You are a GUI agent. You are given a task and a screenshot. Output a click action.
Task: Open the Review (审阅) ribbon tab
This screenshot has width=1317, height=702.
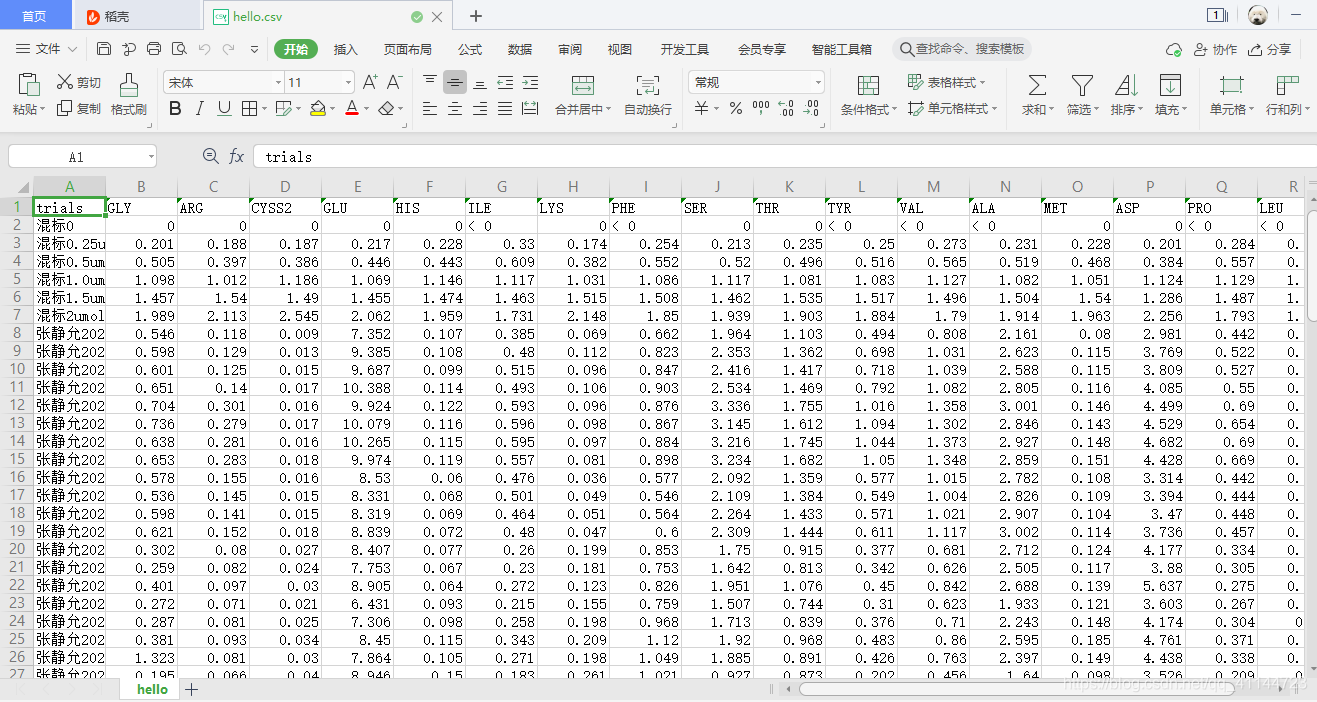(x=570, y=49)
